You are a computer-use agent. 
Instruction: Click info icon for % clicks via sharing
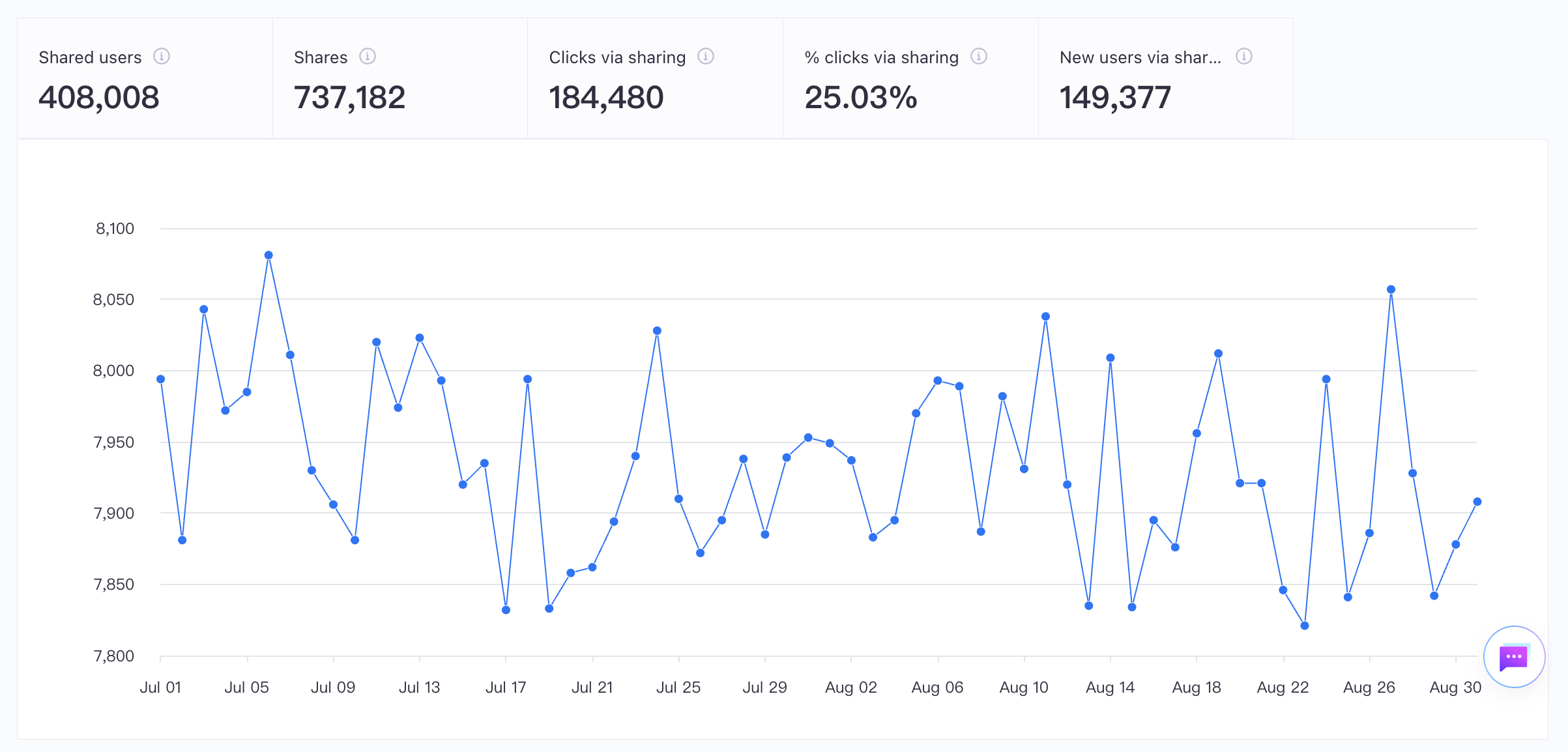tap(979, 57)
